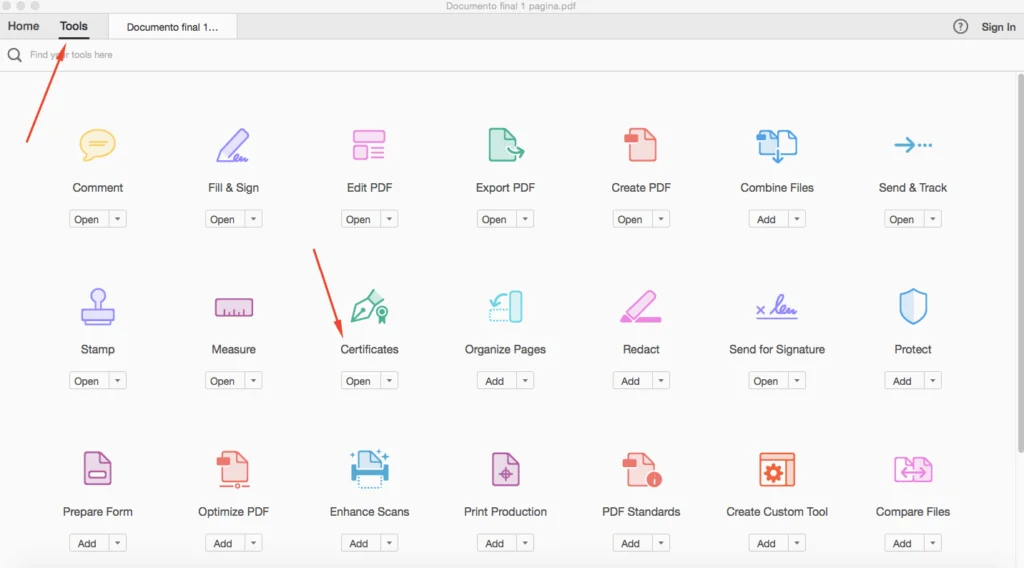Click the Edit PDF tool icon
Viewport: 1024px width, 568px height.
pos(369,146)
